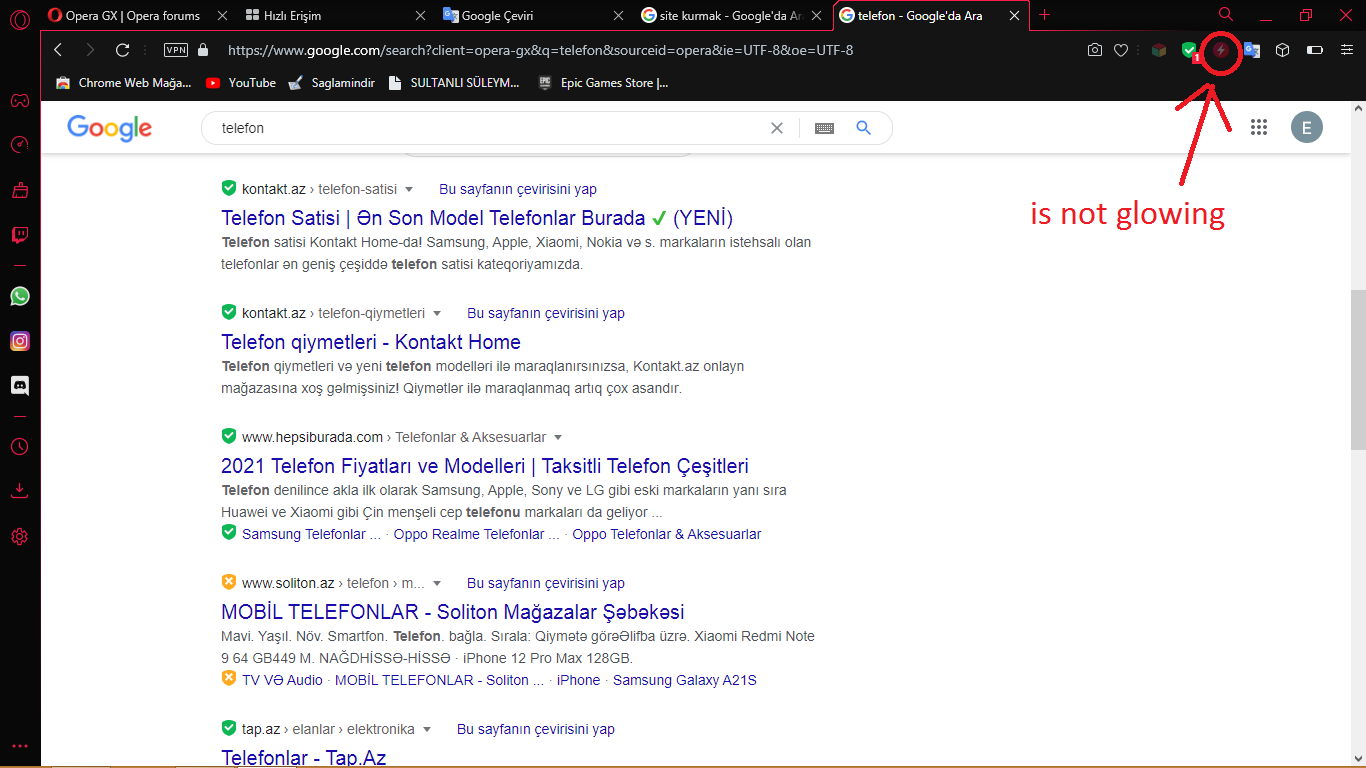Open Telefon qiymetleri Kontakt Home result
Viewport: 1366px width, 768px height.
tap(371, 342)
